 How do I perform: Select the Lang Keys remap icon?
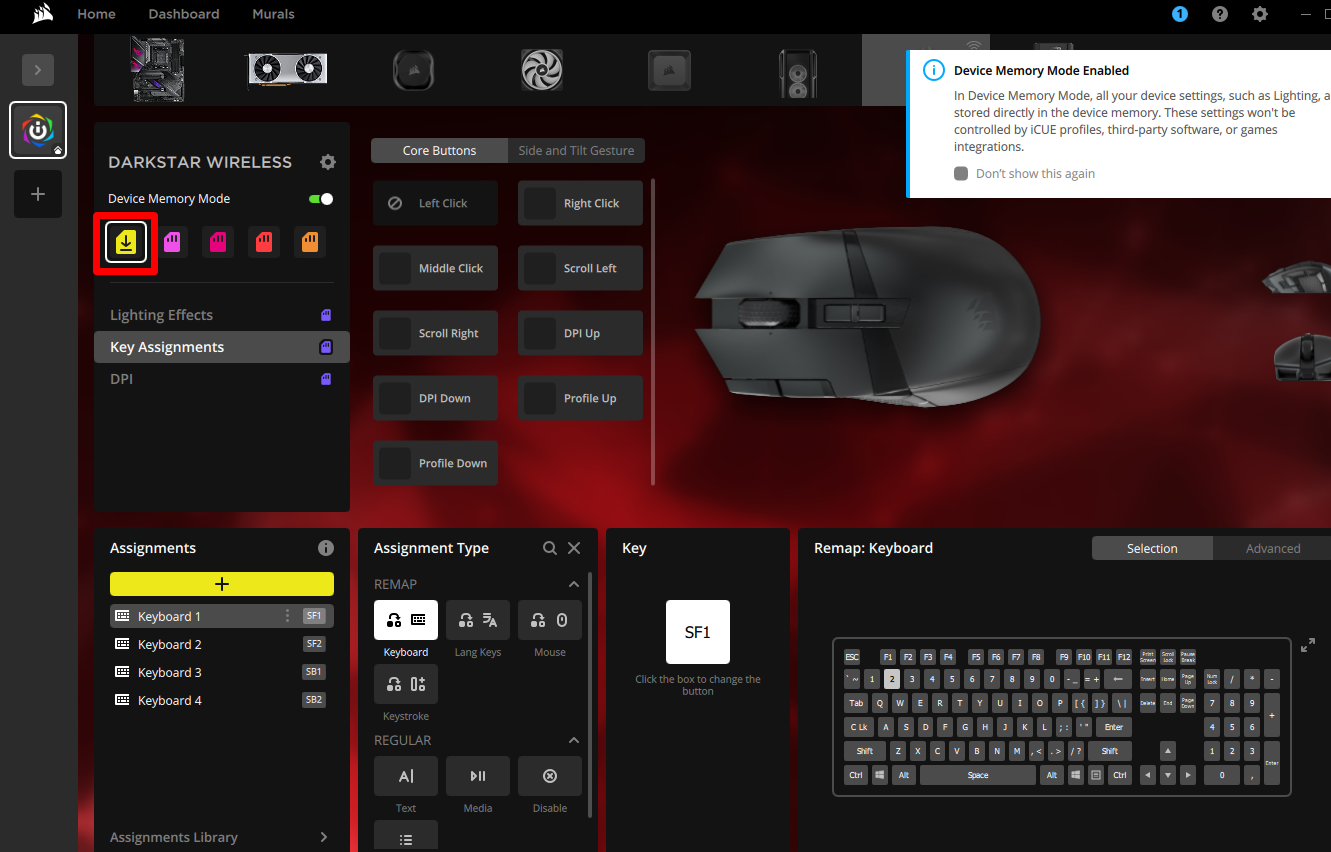tap(477, 619)
